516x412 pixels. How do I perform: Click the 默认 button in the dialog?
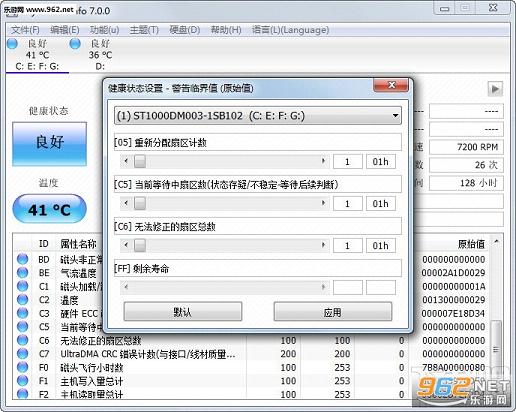pyautogui.click(x=183, y=312)
